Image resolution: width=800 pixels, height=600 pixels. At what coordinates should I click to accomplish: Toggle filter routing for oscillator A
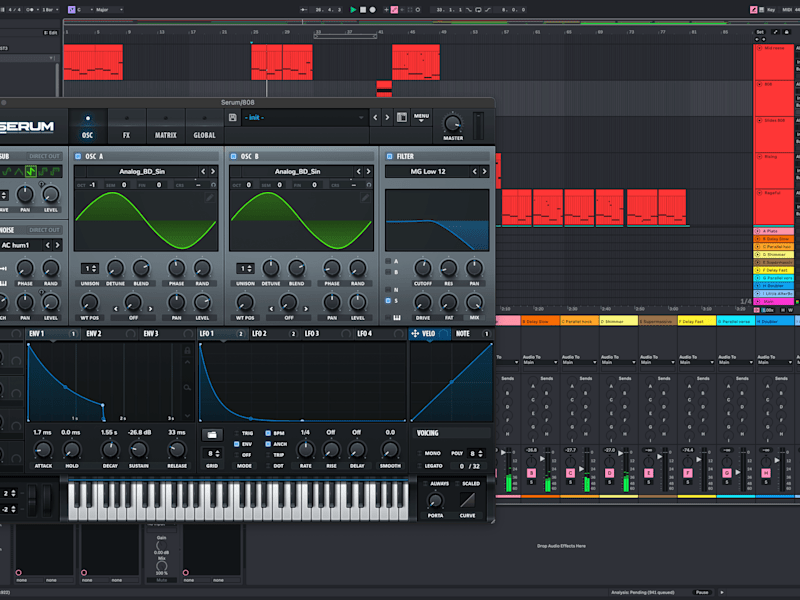click(x=388, y=261)
